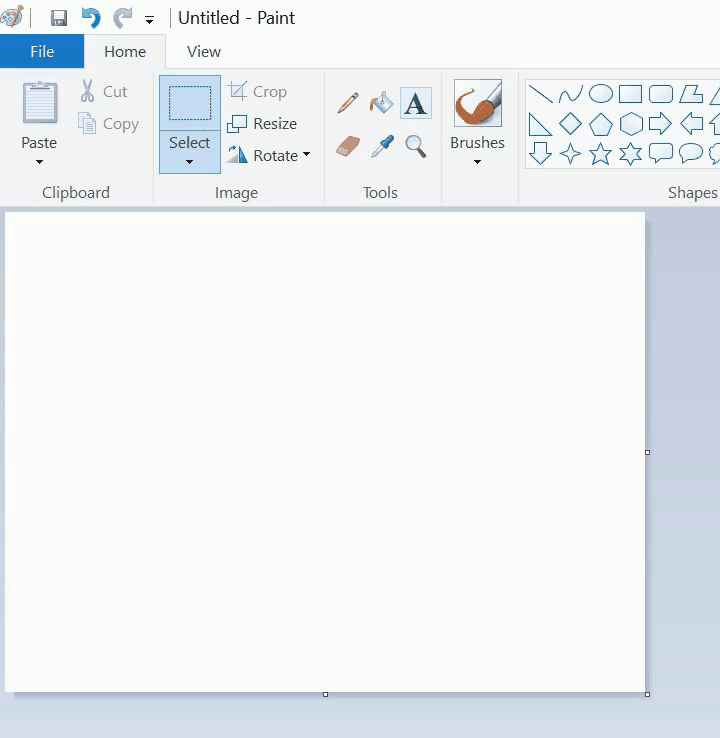
Task: Pick the Rectangle shape
Action: point(631,94)
